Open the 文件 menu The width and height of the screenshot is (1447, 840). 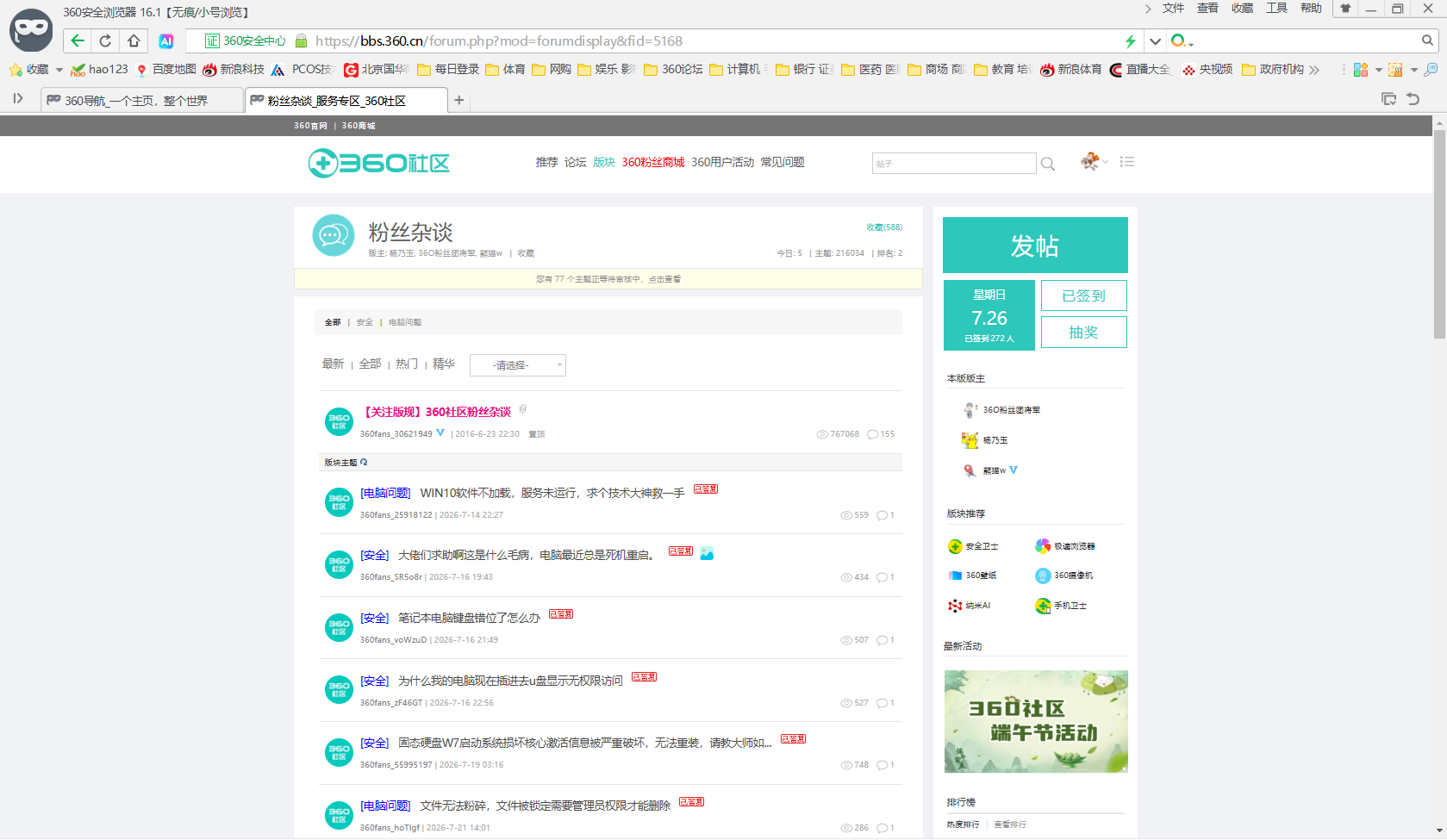coord(1173,9)
